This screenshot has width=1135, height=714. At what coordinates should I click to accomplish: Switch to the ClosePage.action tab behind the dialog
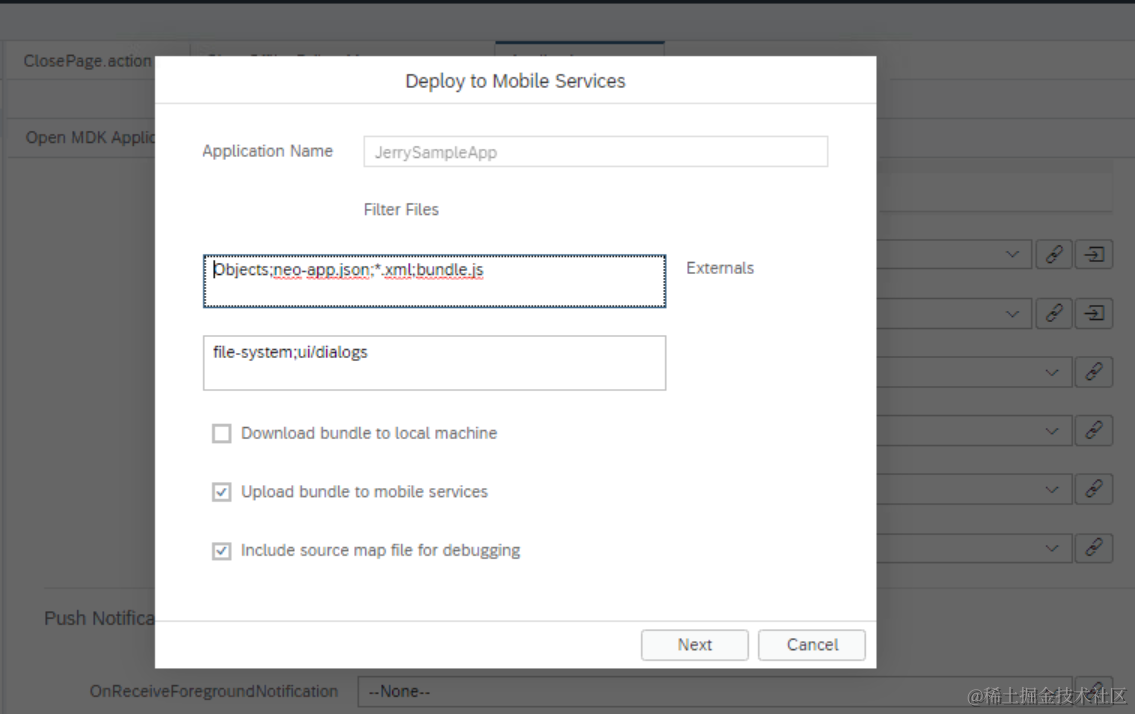(88, 61)
